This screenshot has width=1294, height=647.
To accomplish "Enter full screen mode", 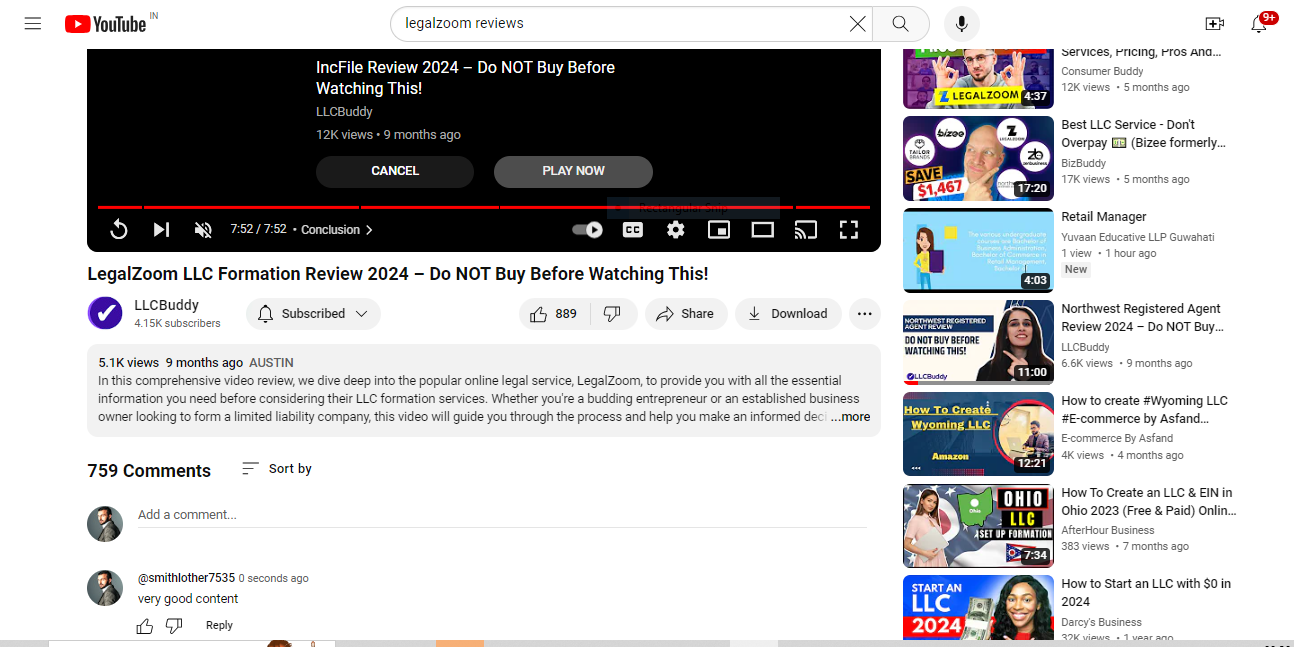I will coord(849,230).
